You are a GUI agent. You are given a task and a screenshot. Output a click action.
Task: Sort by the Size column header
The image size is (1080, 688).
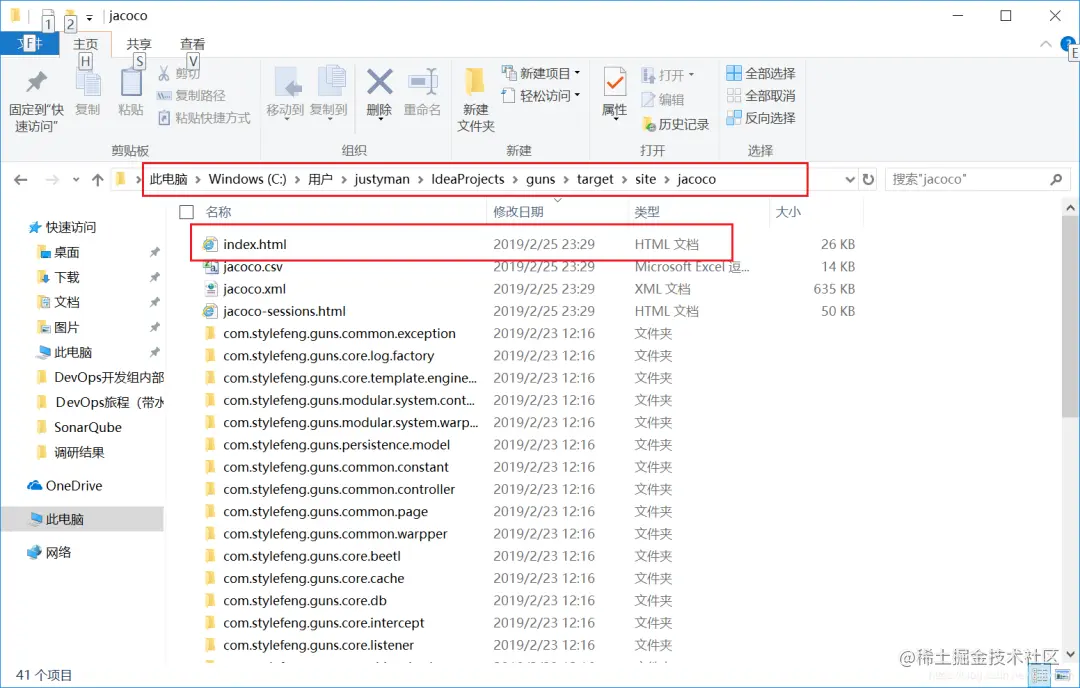pyautogui.click(x=788, y=211)
